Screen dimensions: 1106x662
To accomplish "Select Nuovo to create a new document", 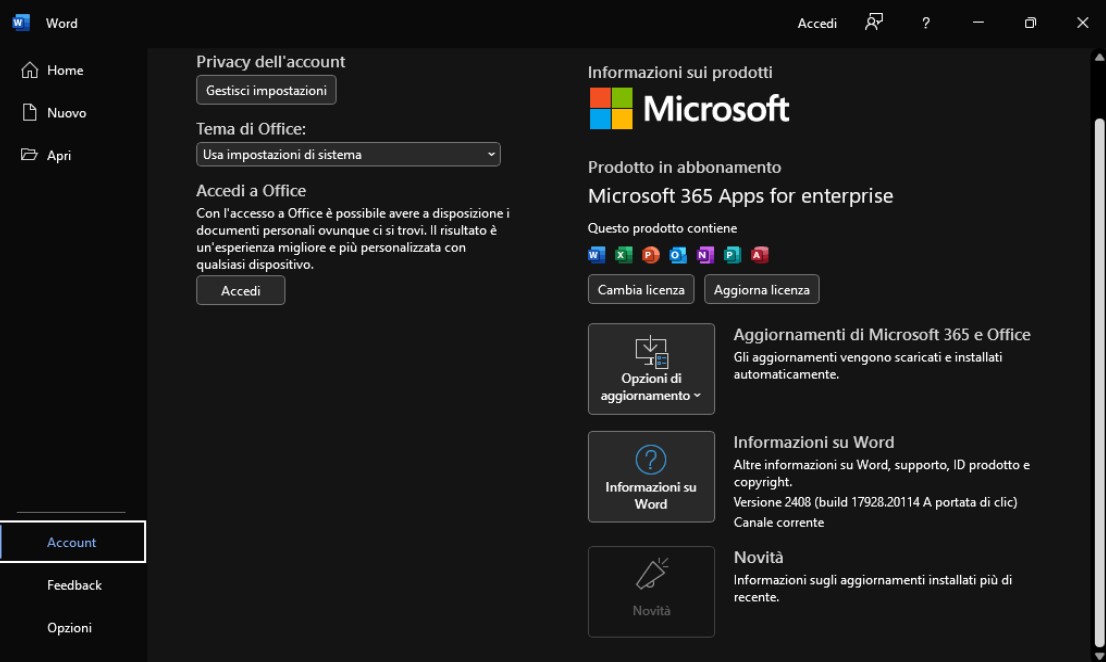I will [x=73, y=113].
